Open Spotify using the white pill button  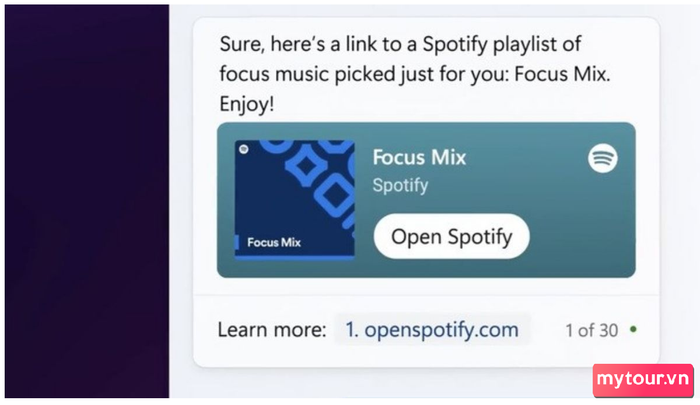tap(451, 236)
